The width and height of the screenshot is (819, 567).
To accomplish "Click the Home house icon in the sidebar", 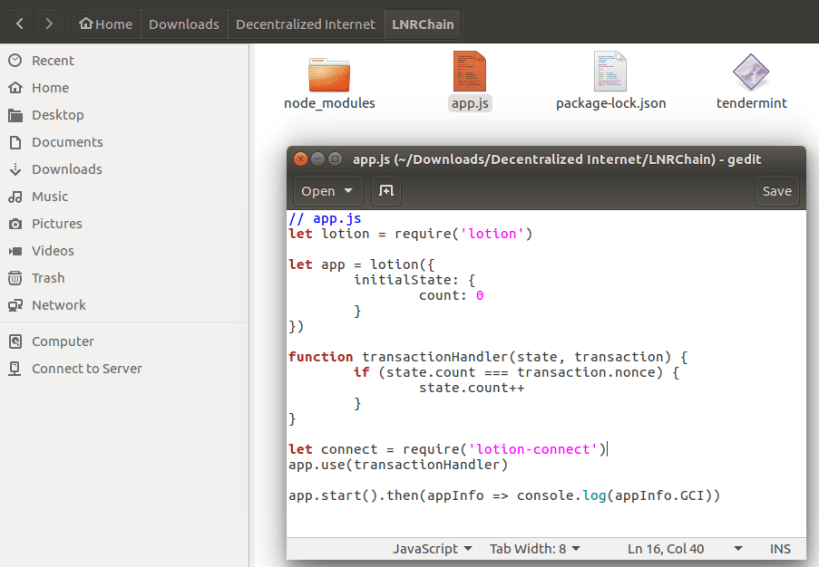I will click(15, 88).
